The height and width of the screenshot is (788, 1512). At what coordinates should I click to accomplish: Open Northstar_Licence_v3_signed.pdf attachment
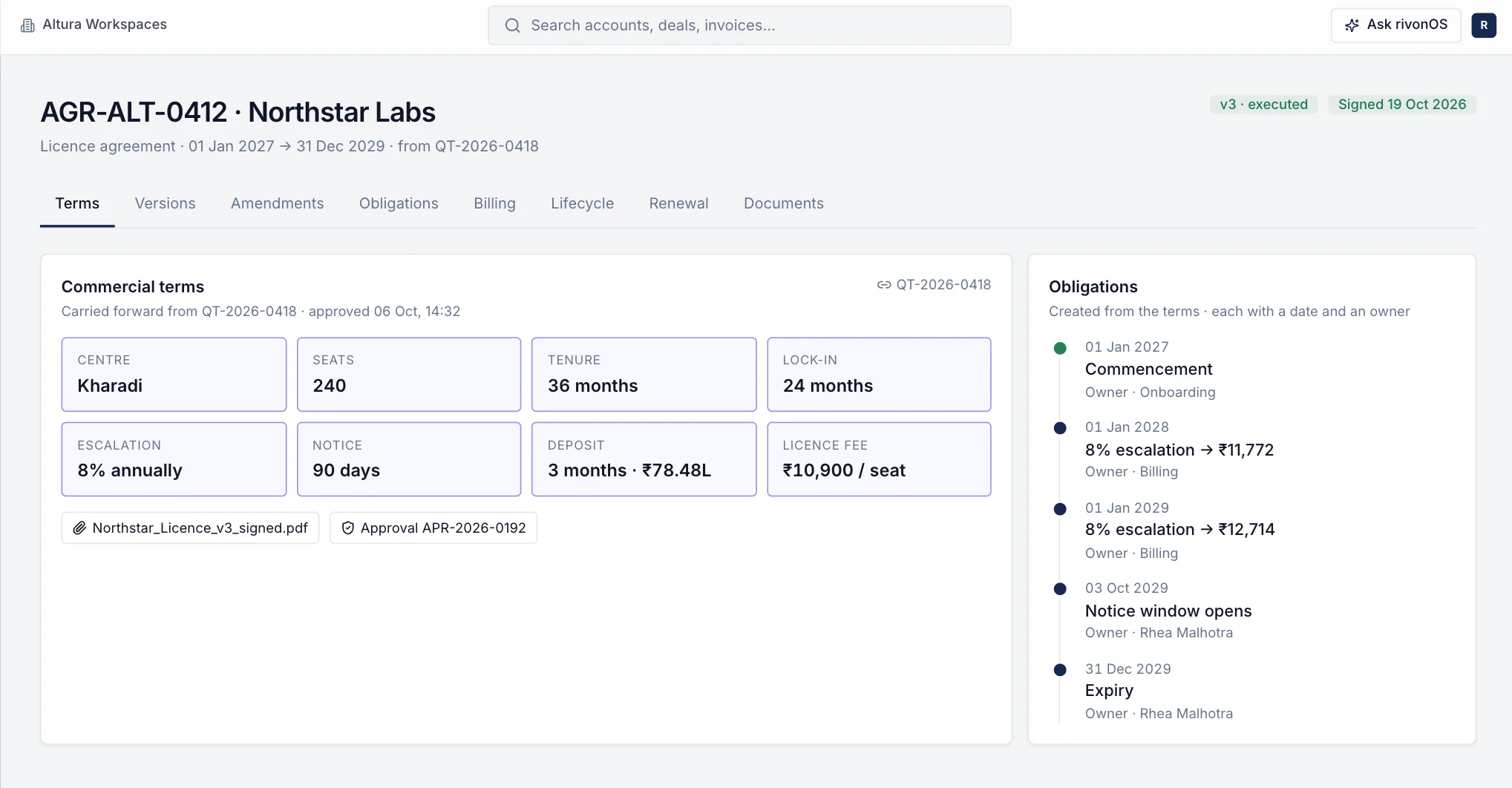click(x=190, y=528)
